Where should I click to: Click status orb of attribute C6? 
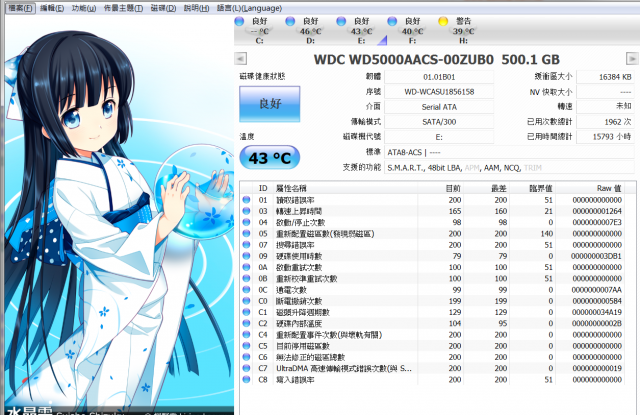pyautogui.click(x=246, y=357)
